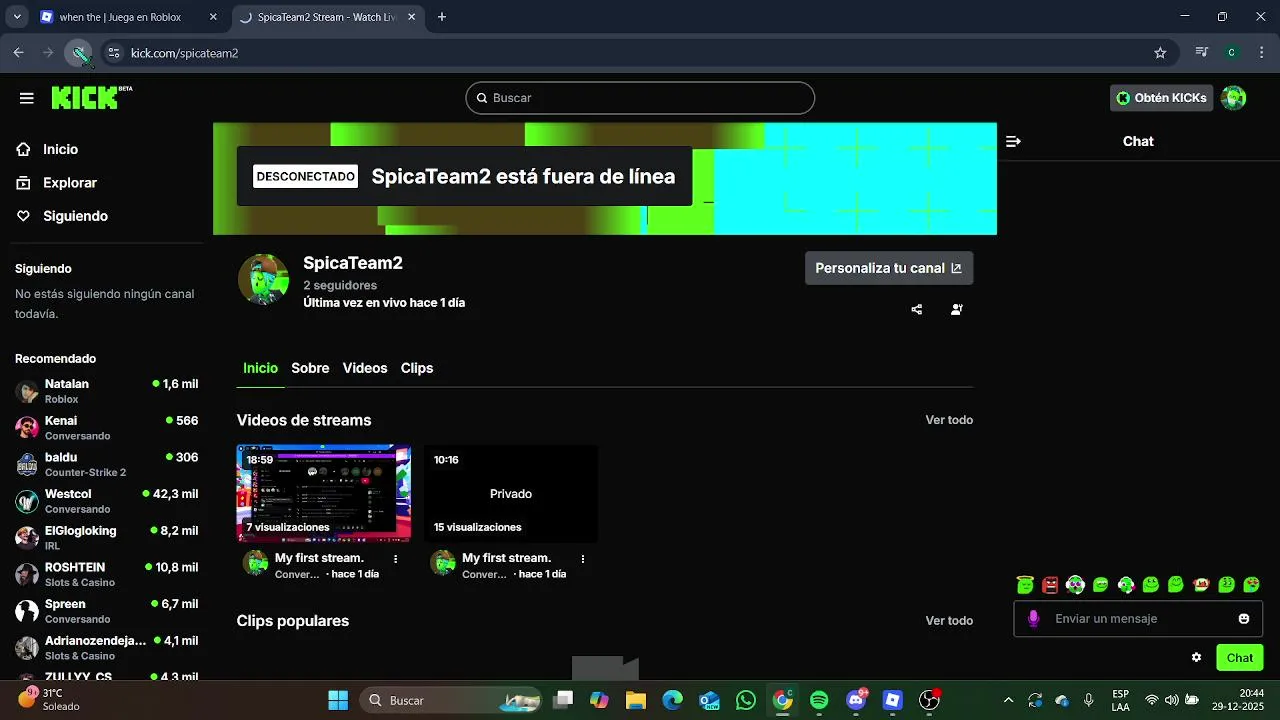Click the Share icon on SpicaTeam2 channel

[917, 310]
